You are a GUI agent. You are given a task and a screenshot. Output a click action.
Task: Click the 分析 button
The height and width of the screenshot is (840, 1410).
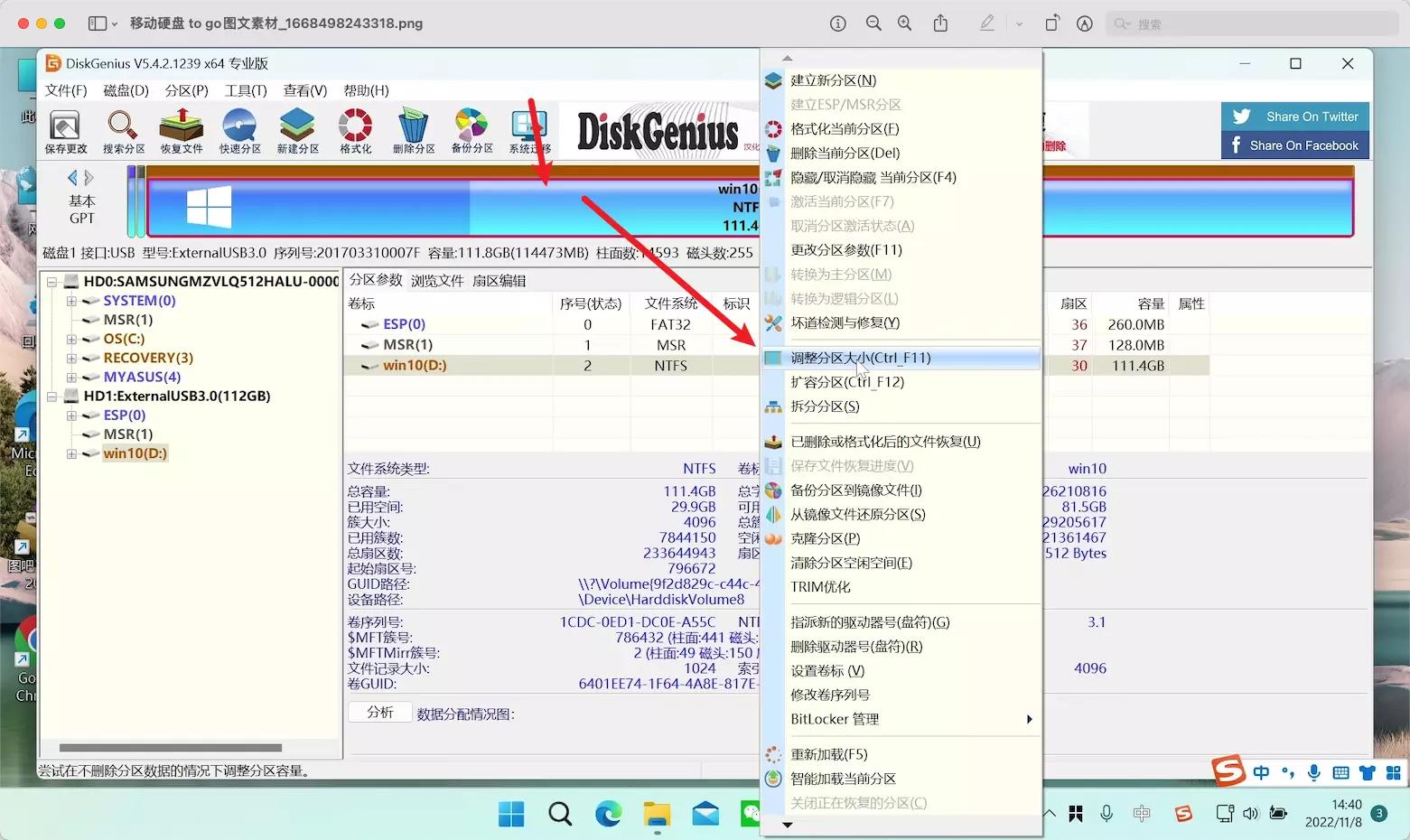pos(379,712)
